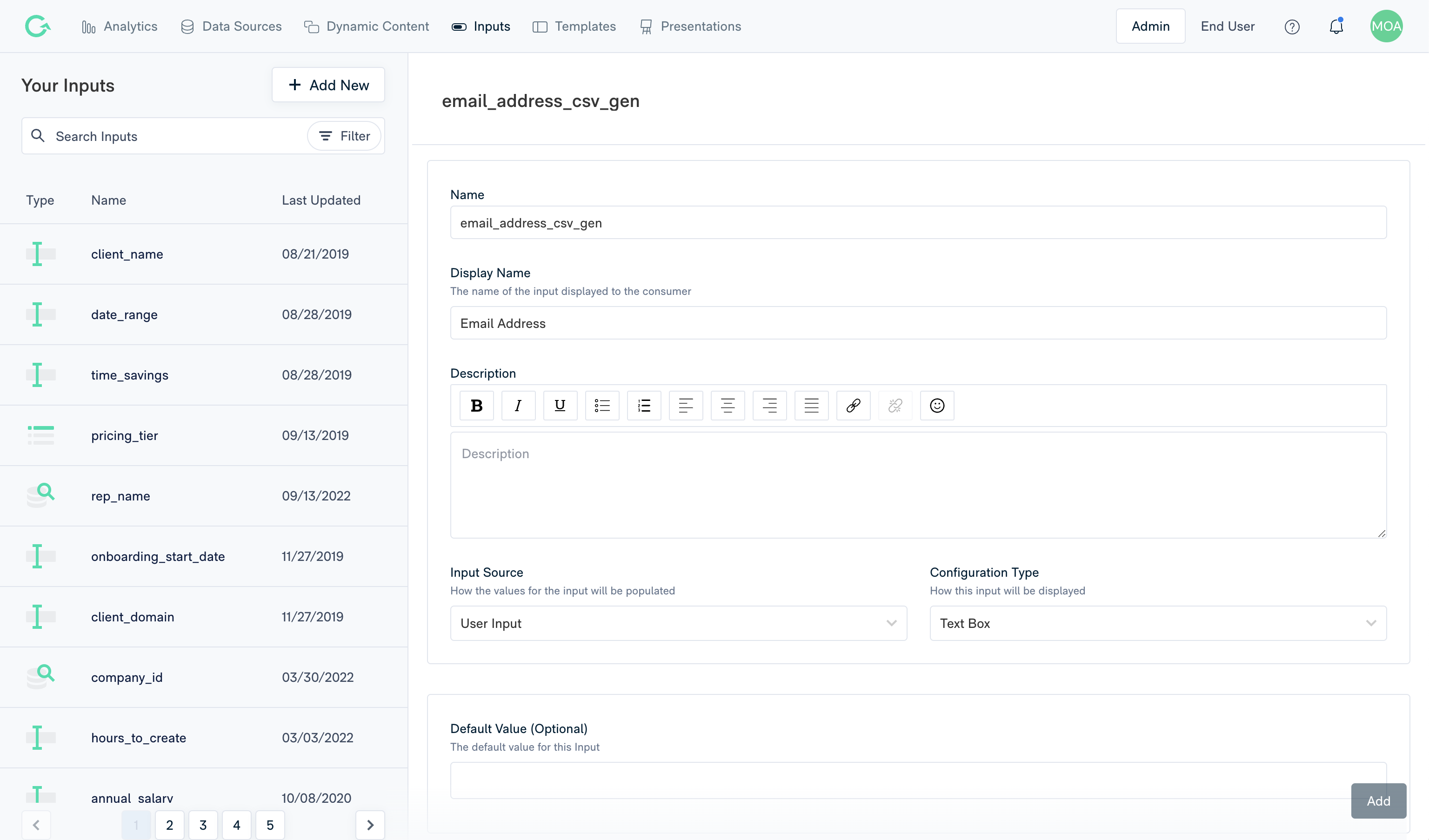Select the time_savings input row

204,375
